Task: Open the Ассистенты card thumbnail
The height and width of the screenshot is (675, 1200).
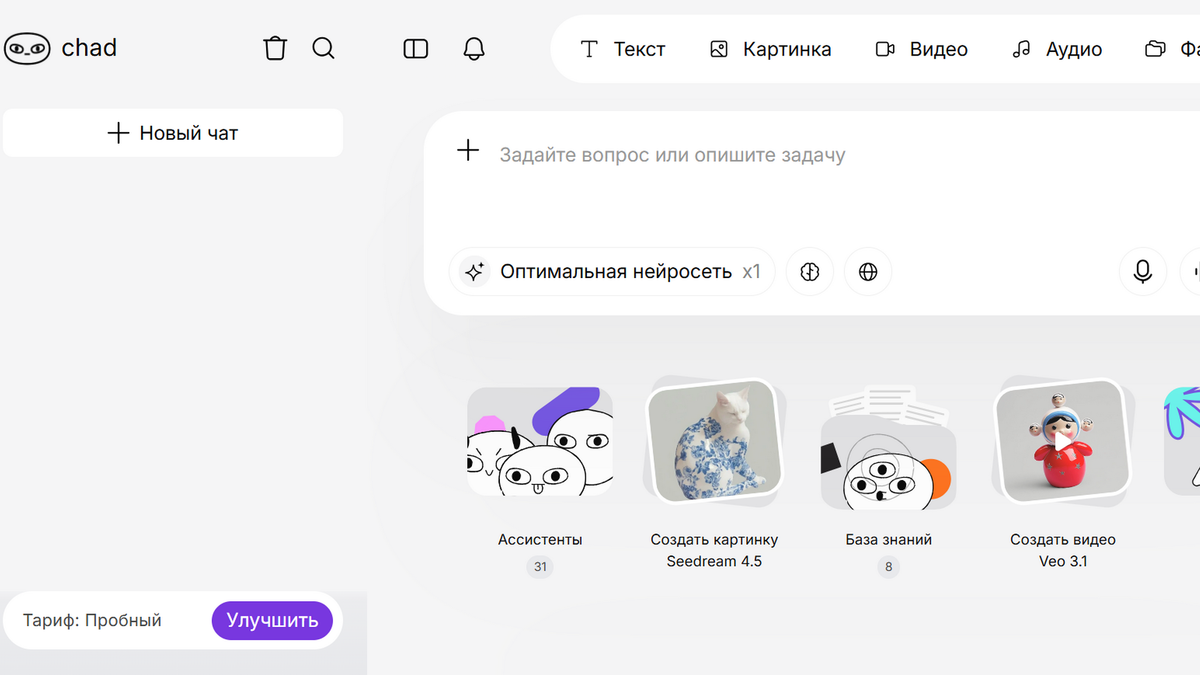Action: [540, 441]
